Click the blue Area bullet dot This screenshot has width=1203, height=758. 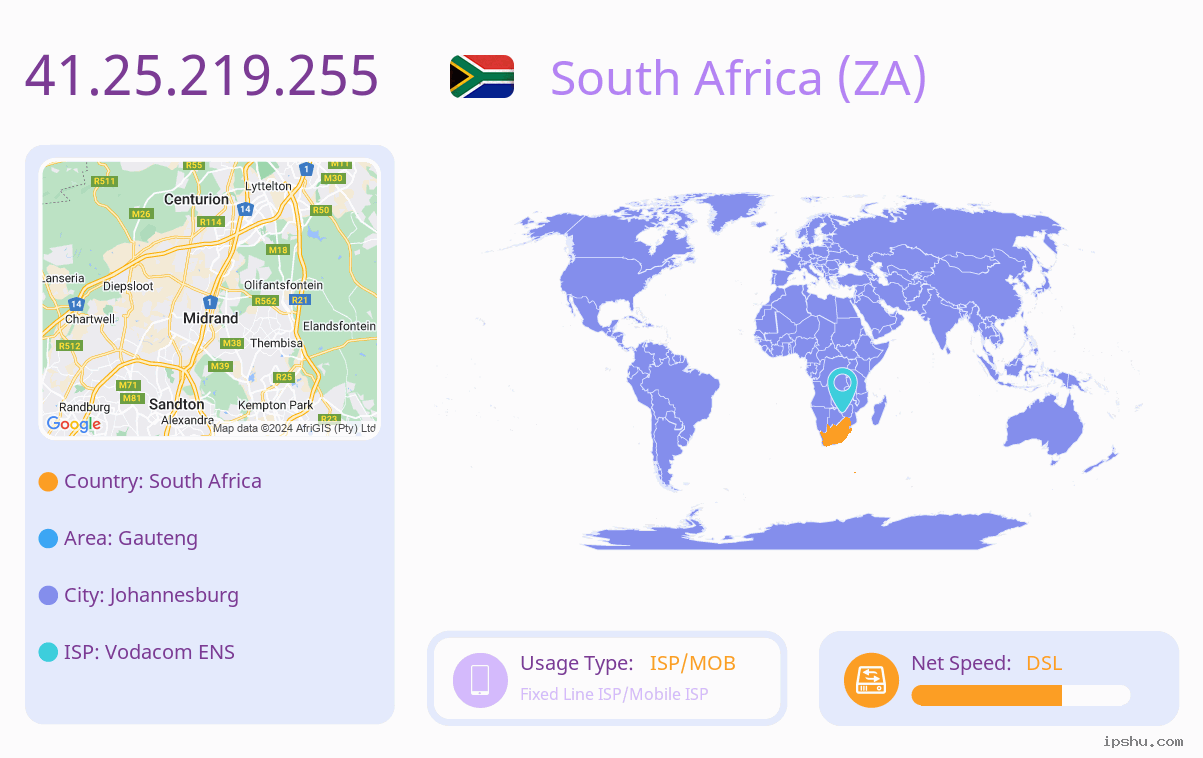[48, 539]
